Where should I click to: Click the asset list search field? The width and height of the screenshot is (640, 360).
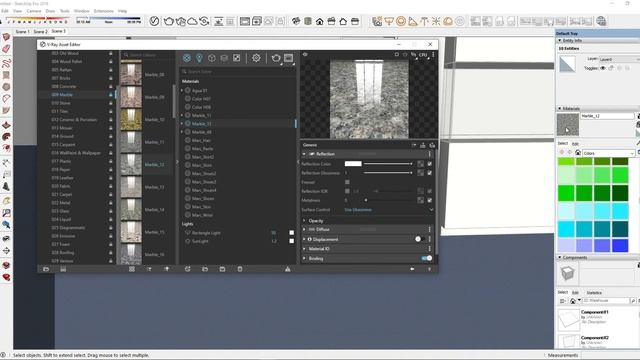pyautogui.click(x=238, y=71)
